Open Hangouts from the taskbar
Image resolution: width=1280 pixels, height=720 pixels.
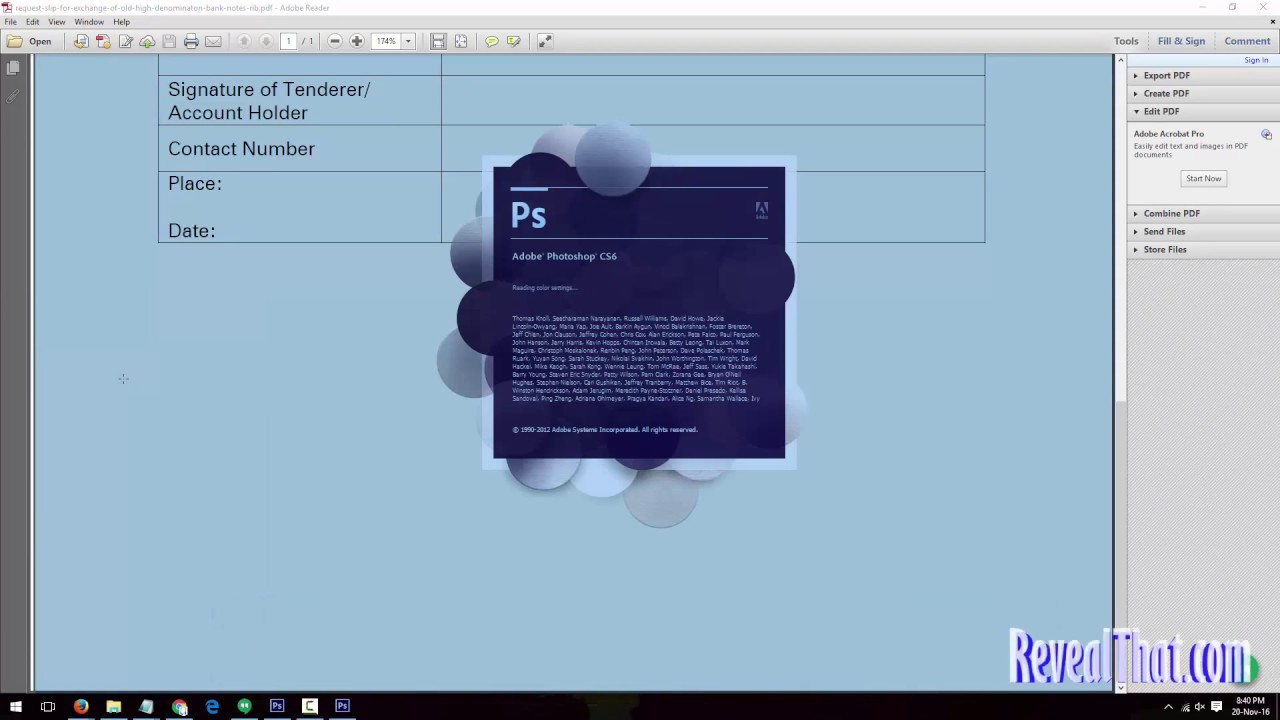(x=244, y=706)
